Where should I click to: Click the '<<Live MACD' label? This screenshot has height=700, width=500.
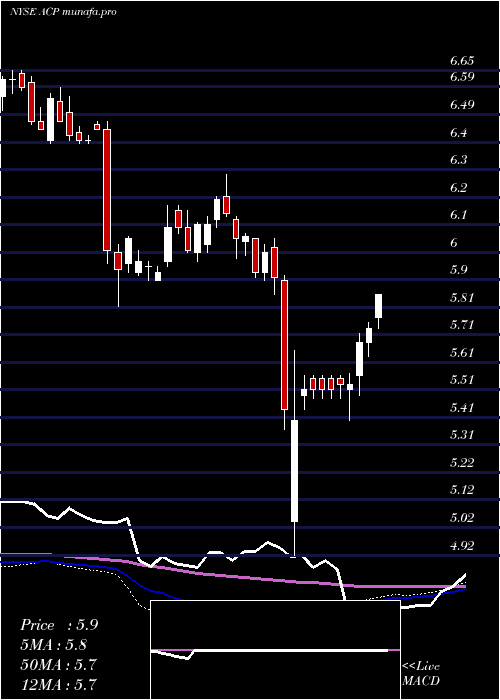[x=421, y=673]
